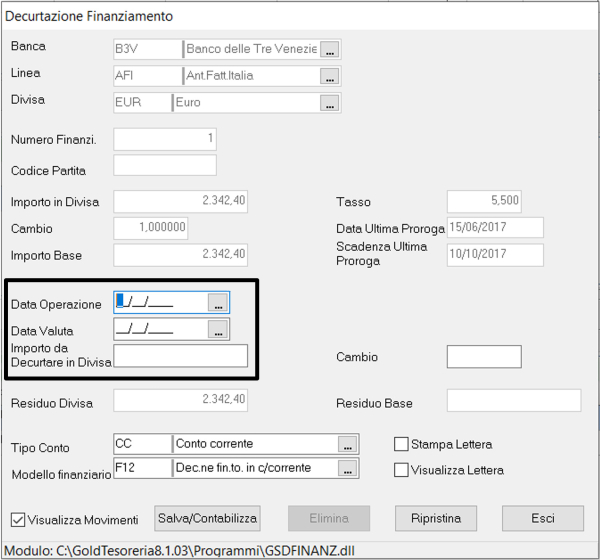Click the Salva/Contabilizza button
Screen dimensions: 600x560
click(x=207, y=518)
